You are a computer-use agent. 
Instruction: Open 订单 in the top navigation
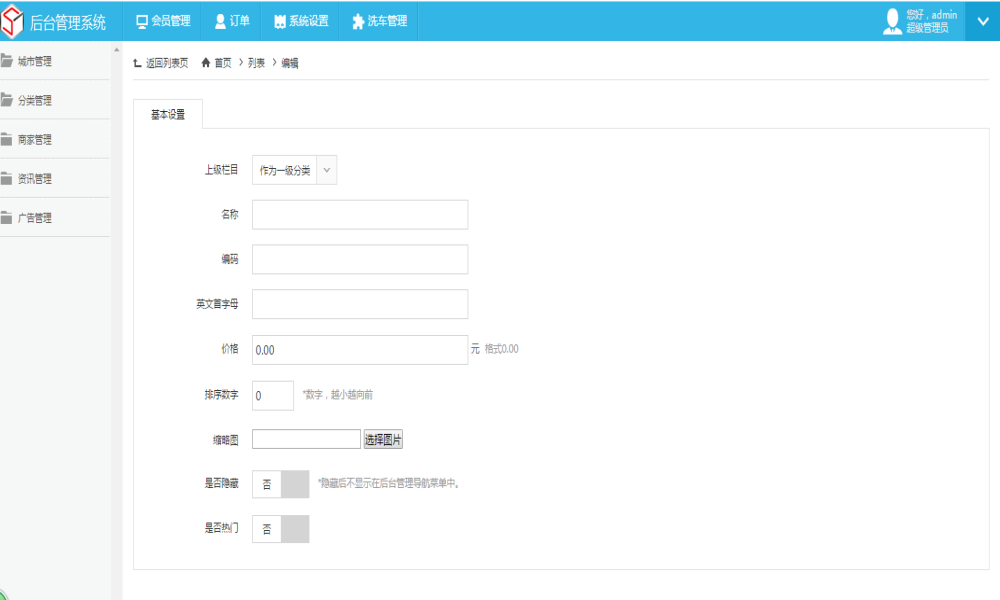pos(232,21)
